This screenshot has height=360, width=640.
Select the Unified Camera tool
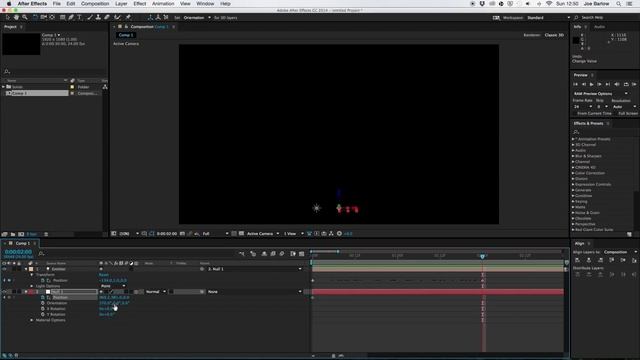(43, 18)
